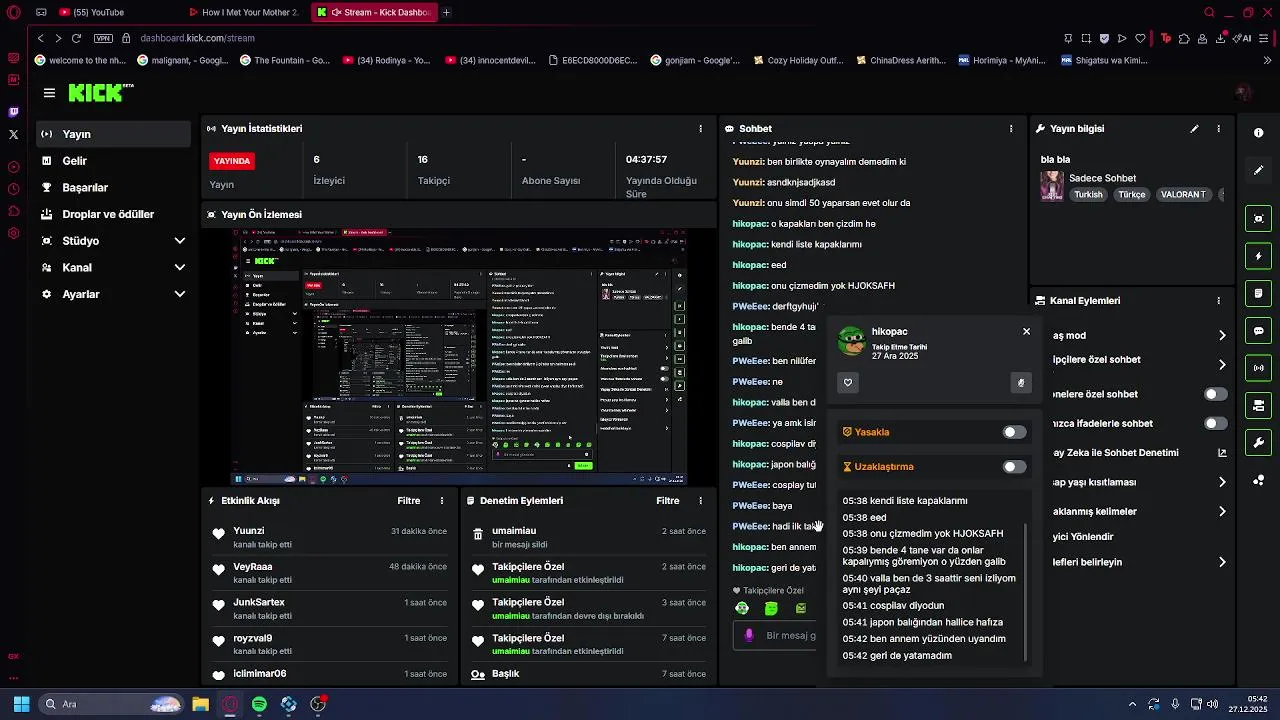Click the AI button in browser toolbar
The height and width of the screenshot is (720, 1280).
[x=1243, y=38]
